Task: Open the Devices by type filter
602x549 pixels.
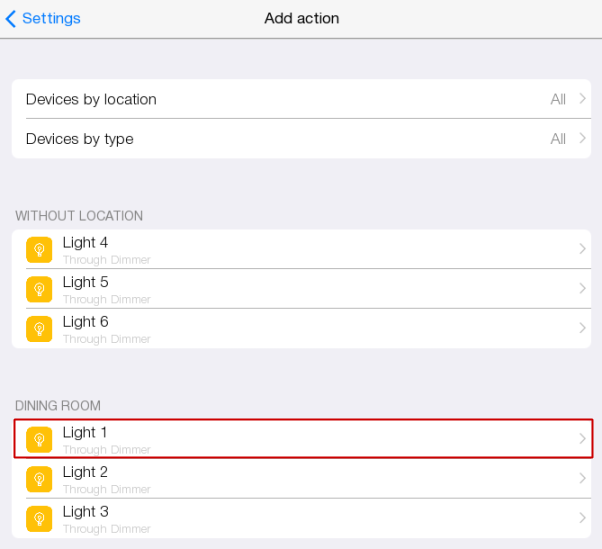Action: pyautogui.click(x=80, y=139)
